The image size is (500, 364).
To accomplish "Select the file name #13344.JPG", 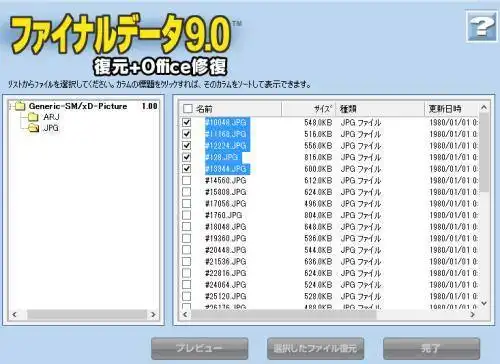I will (x=226, y=169).
